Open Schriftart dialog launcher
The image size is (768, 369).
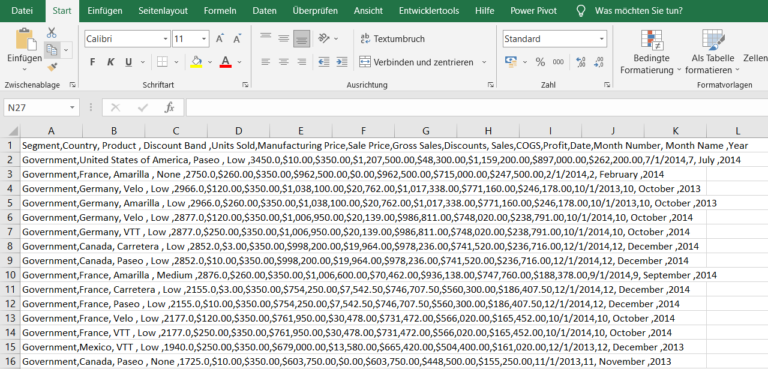coord(245,85)
